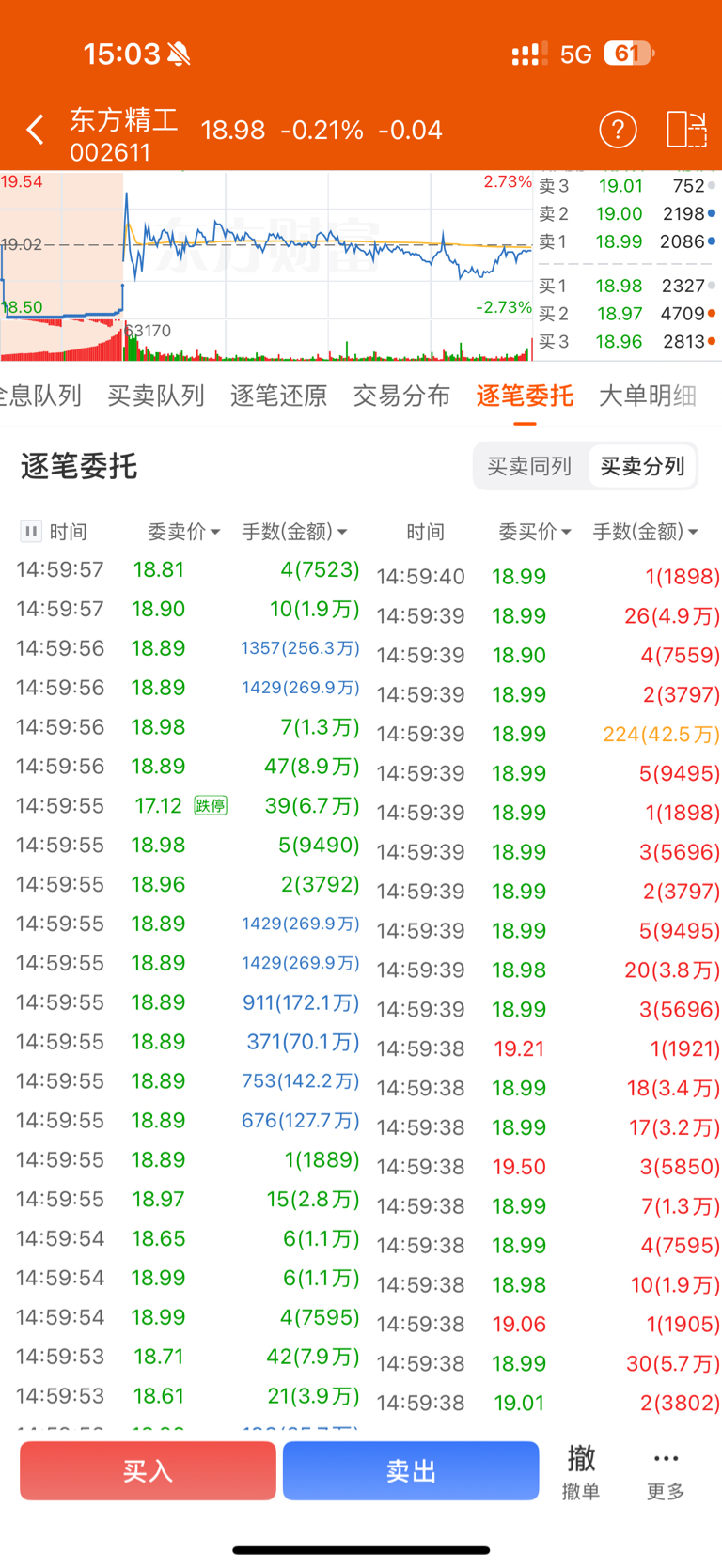Open buy-side 手数(金额) sort dropdown

[x=646, y=532]
